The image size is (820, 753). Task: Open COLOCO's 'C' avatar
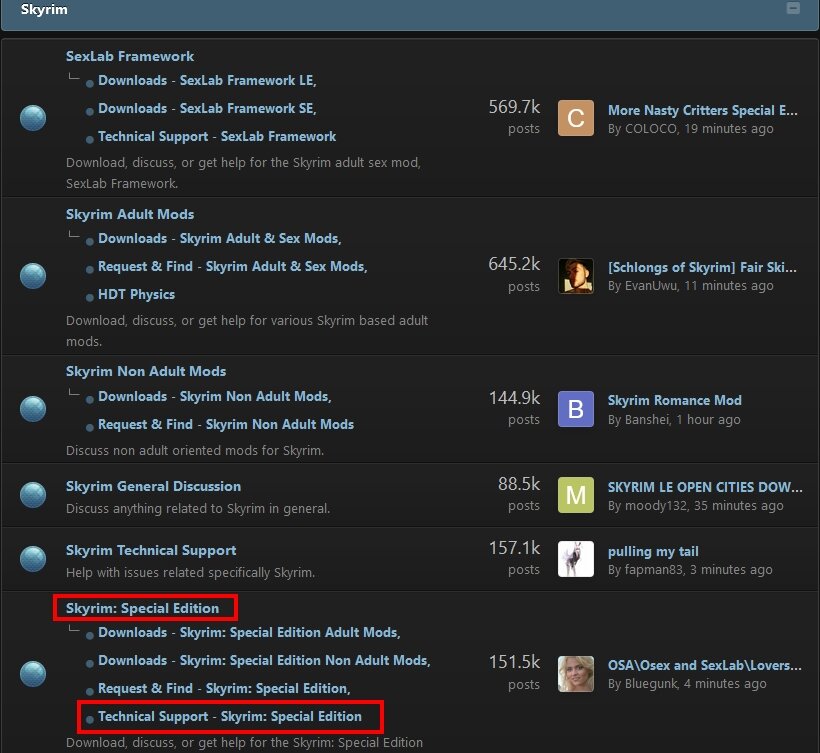click(x=576, y=118)
